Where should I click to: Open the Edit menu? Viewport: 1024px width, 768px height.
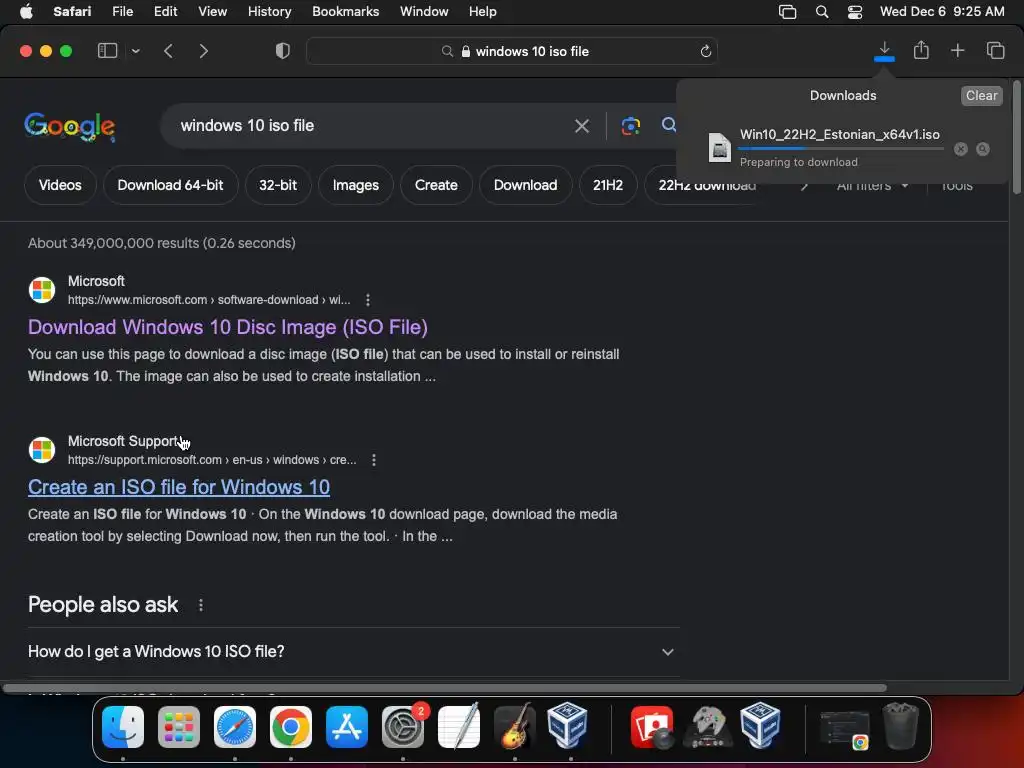165,12
